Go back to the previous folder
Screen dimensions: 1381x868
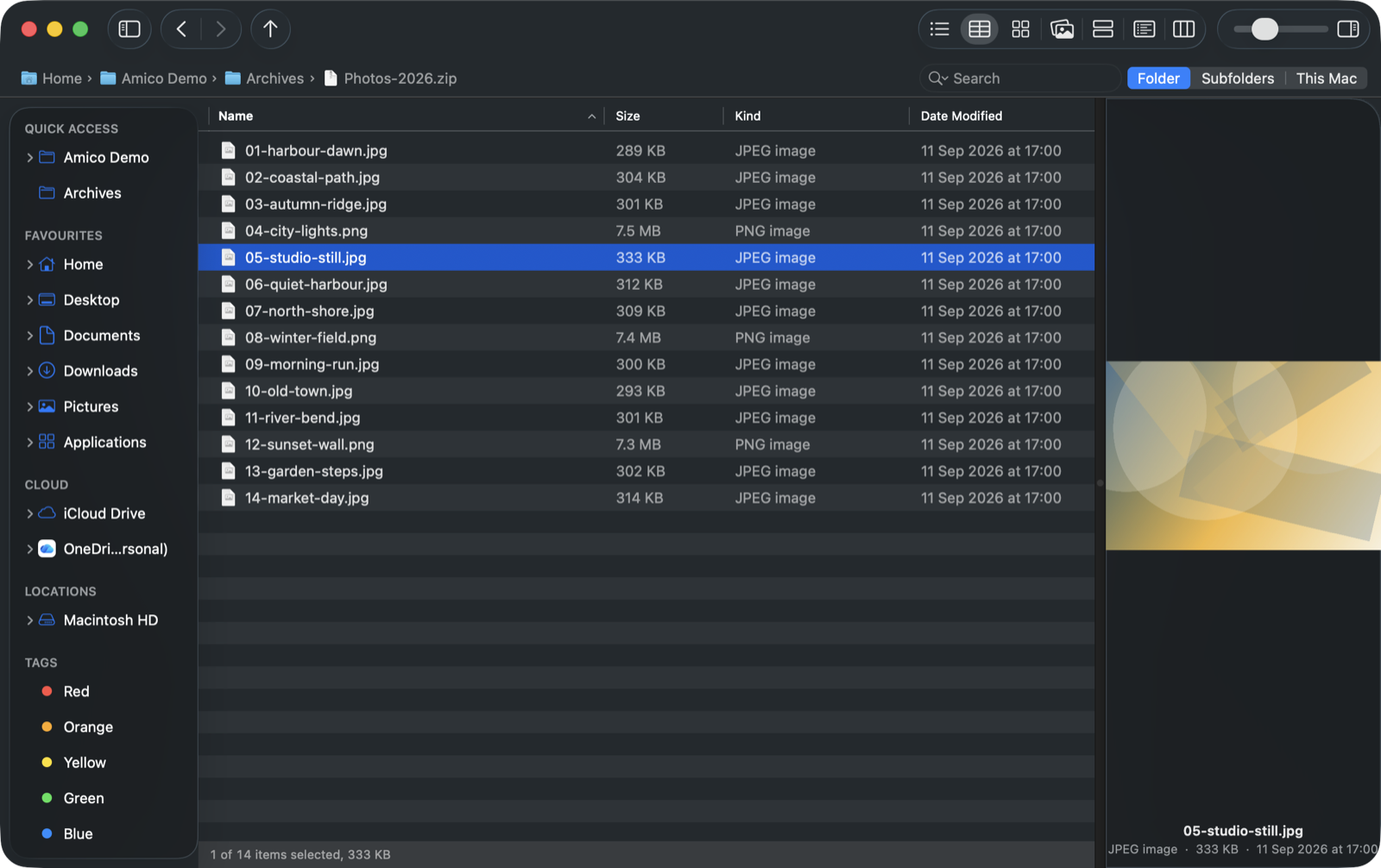point(181,29)
